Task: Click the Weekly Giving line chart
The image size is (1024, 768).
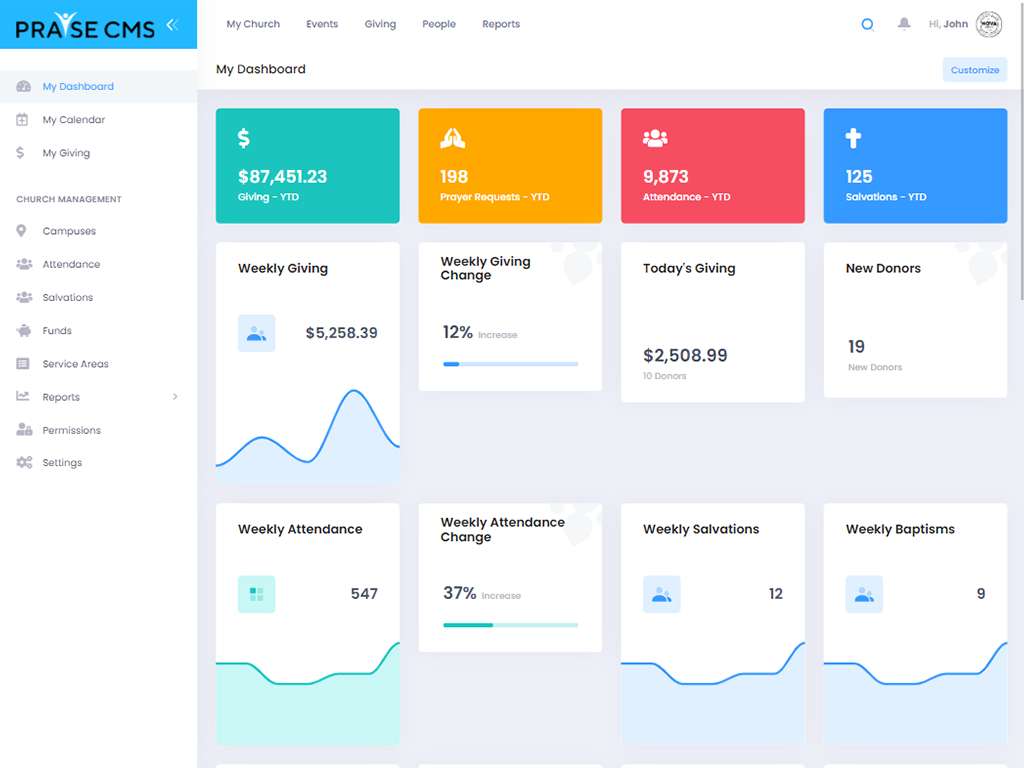Action: pos(308,436)
